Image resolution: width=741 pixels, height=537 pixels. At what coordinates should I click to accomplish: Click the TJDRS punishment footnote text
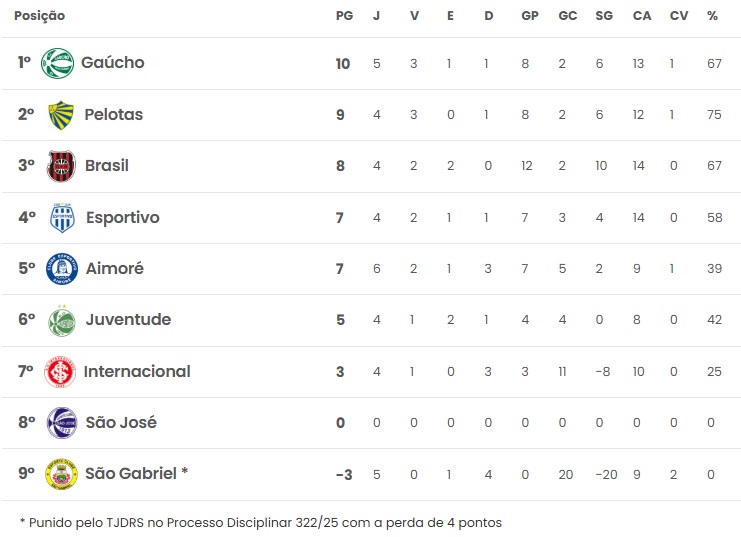coord(260,522)
